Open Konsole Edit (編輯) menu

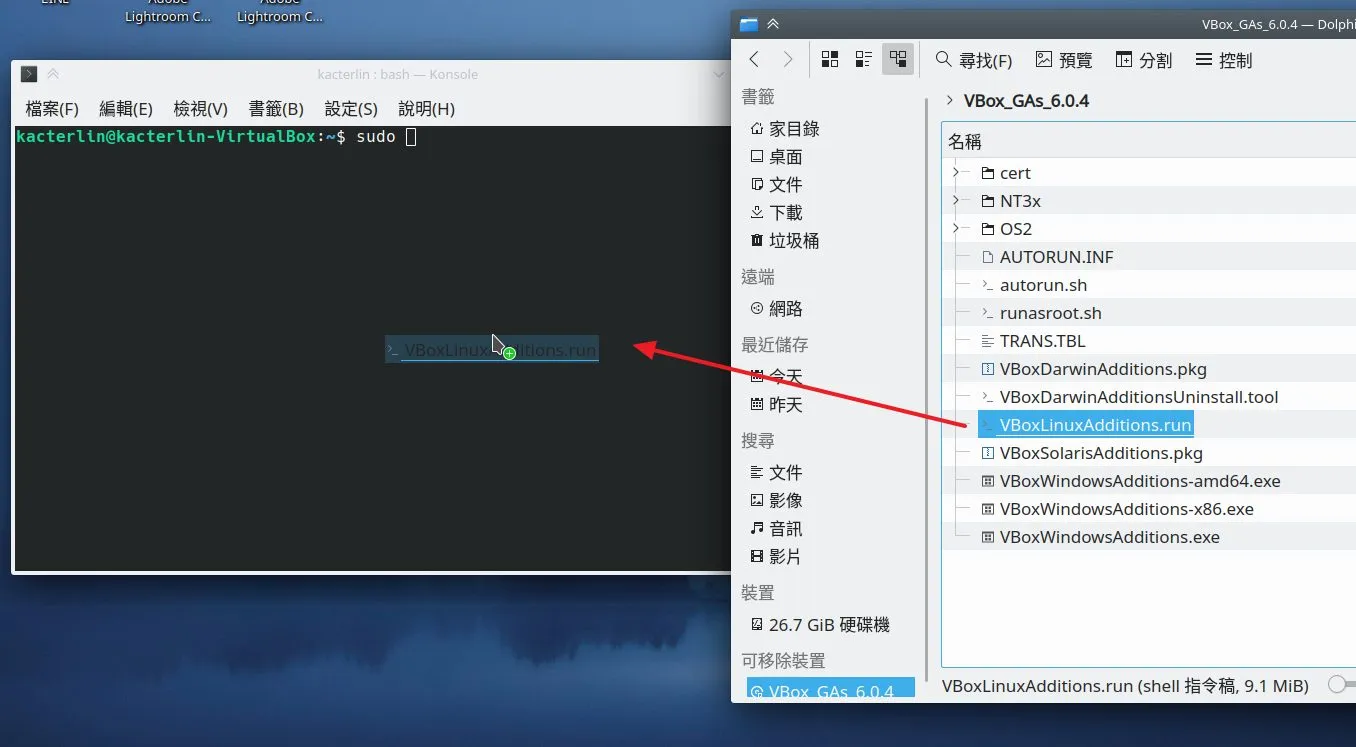(x=126, y=109)
